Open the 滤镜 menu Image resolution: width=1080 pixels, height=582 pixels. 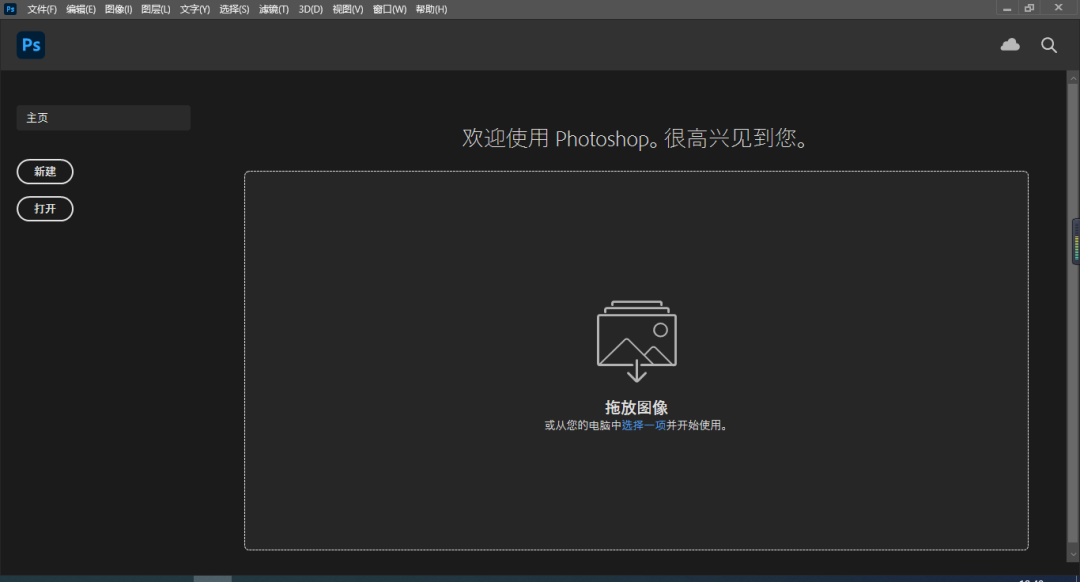coord(273,8)
